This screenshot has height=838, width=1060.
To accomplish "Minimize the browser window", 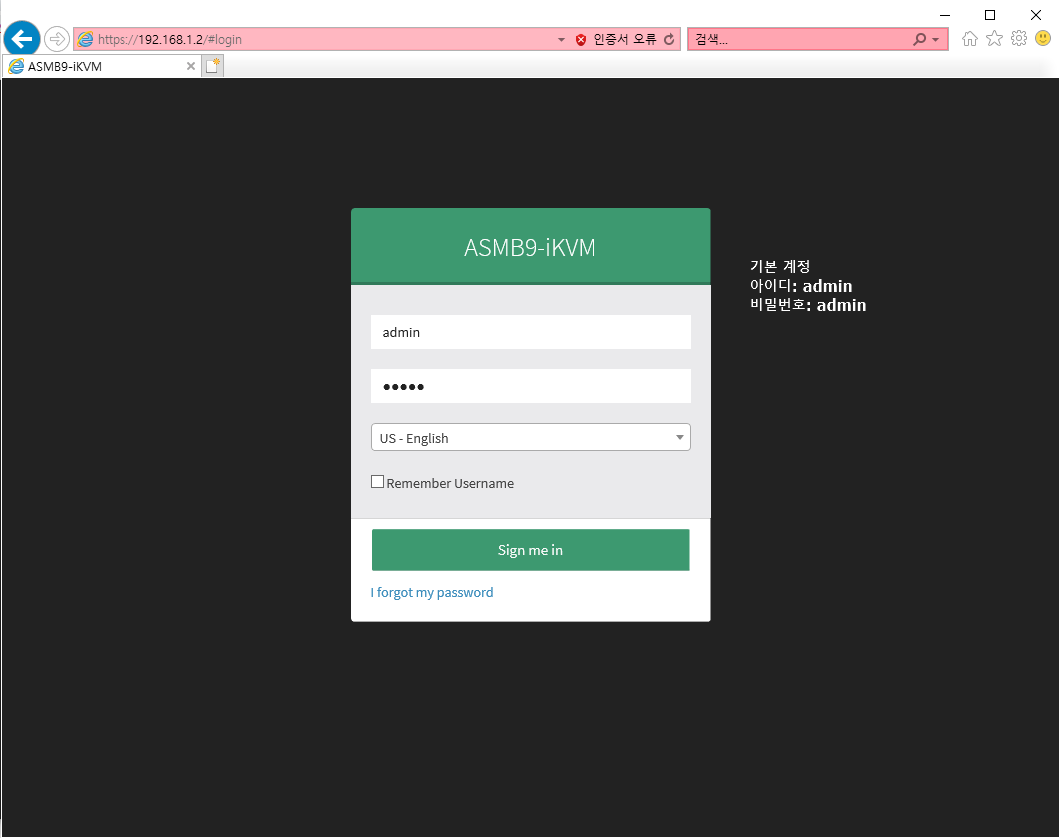I will tap(945, 15).
